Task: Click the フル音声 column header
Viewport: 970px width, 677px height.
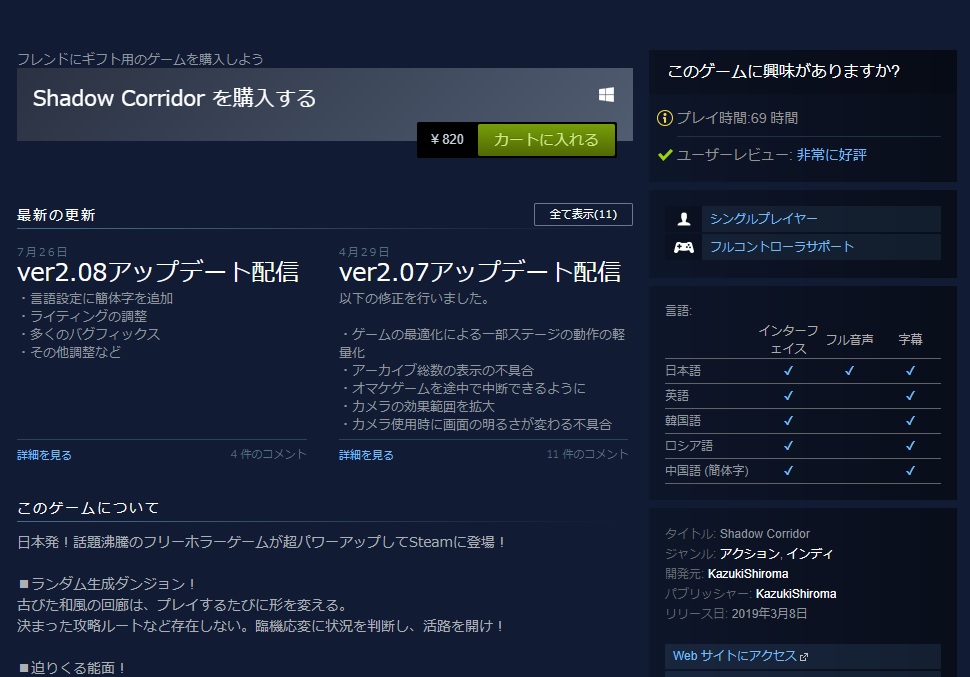Action: pyautogui.click(x=849, y=340)
